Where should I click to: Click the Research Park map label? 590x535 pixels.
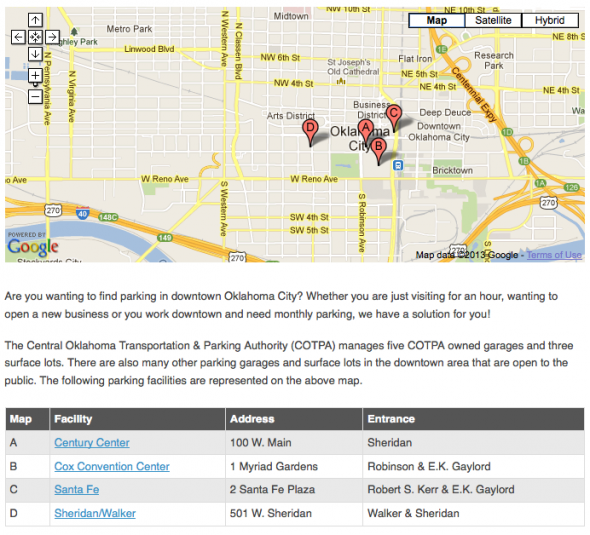pos(494,60)
